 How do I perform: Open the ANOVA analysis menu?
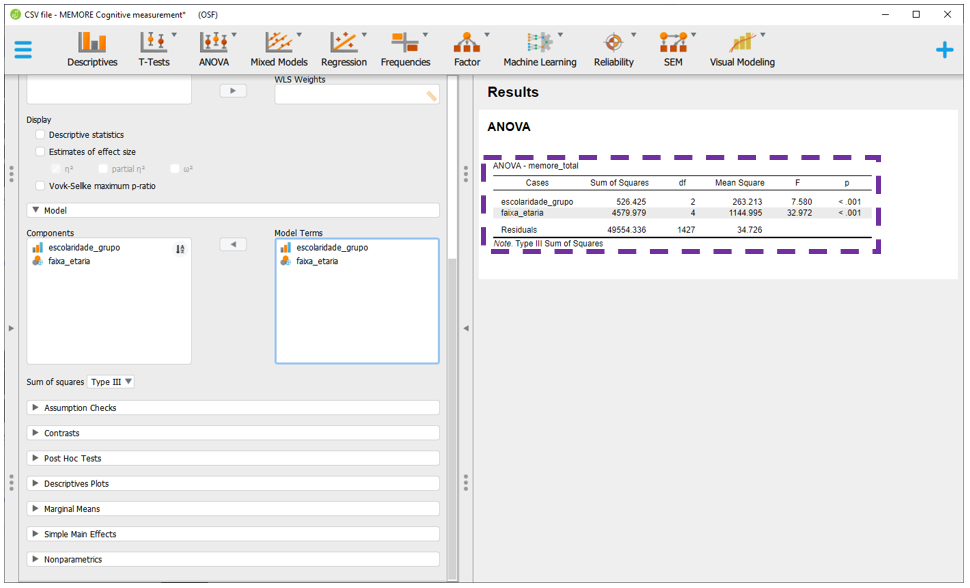click(214, 49)
